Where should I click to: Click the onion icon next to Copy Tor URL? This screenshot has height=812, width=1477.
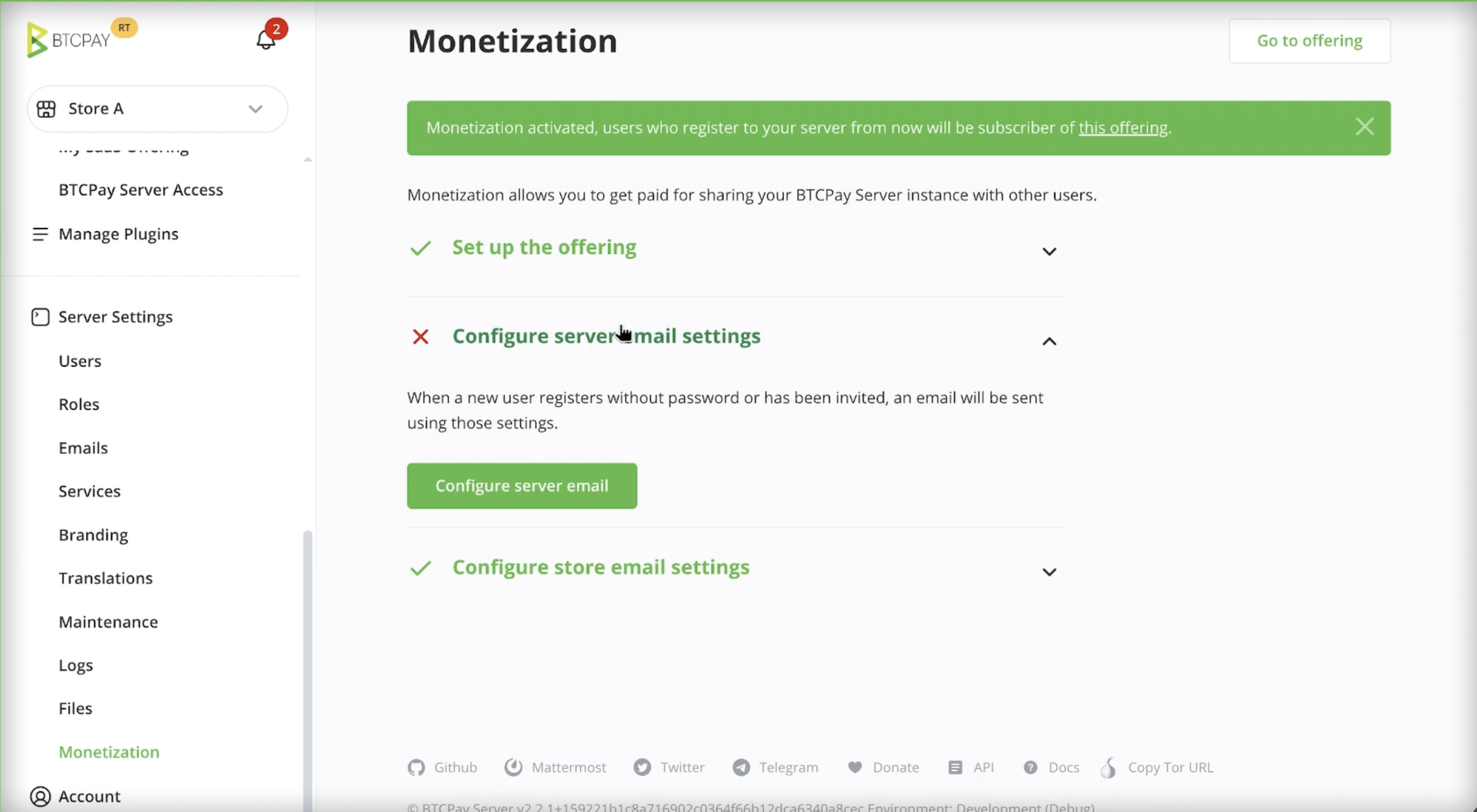(x=1108, y=768)
